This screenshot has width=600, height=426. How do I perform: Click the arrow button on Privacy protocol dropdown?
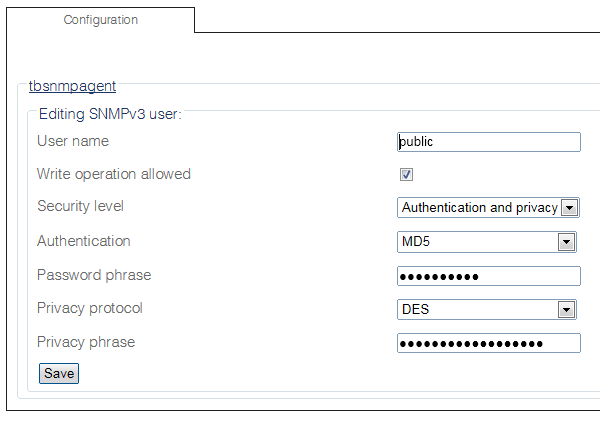click(566, 310)
